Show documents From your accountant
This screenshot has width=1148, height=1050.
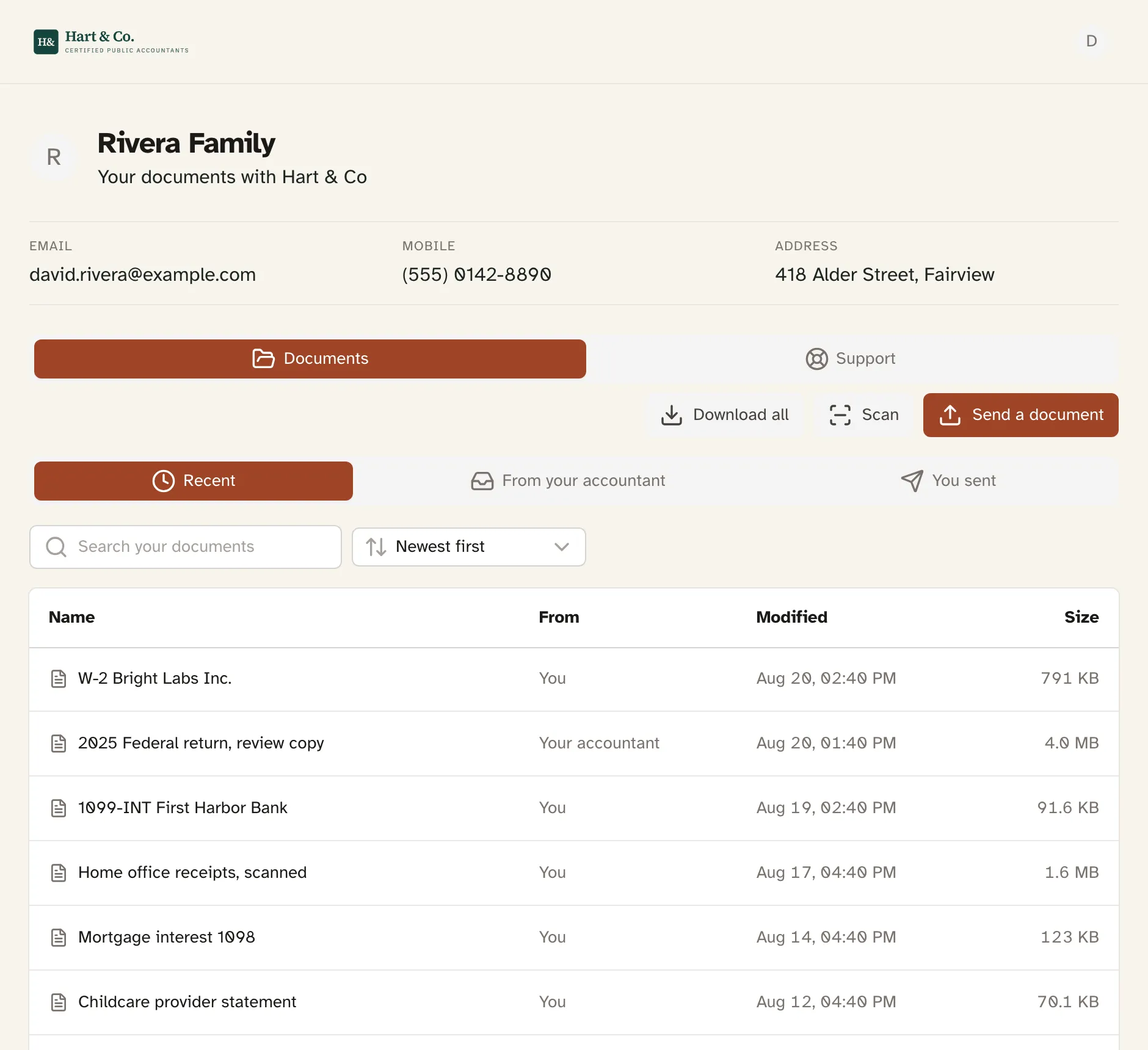(x=568, y=481)
